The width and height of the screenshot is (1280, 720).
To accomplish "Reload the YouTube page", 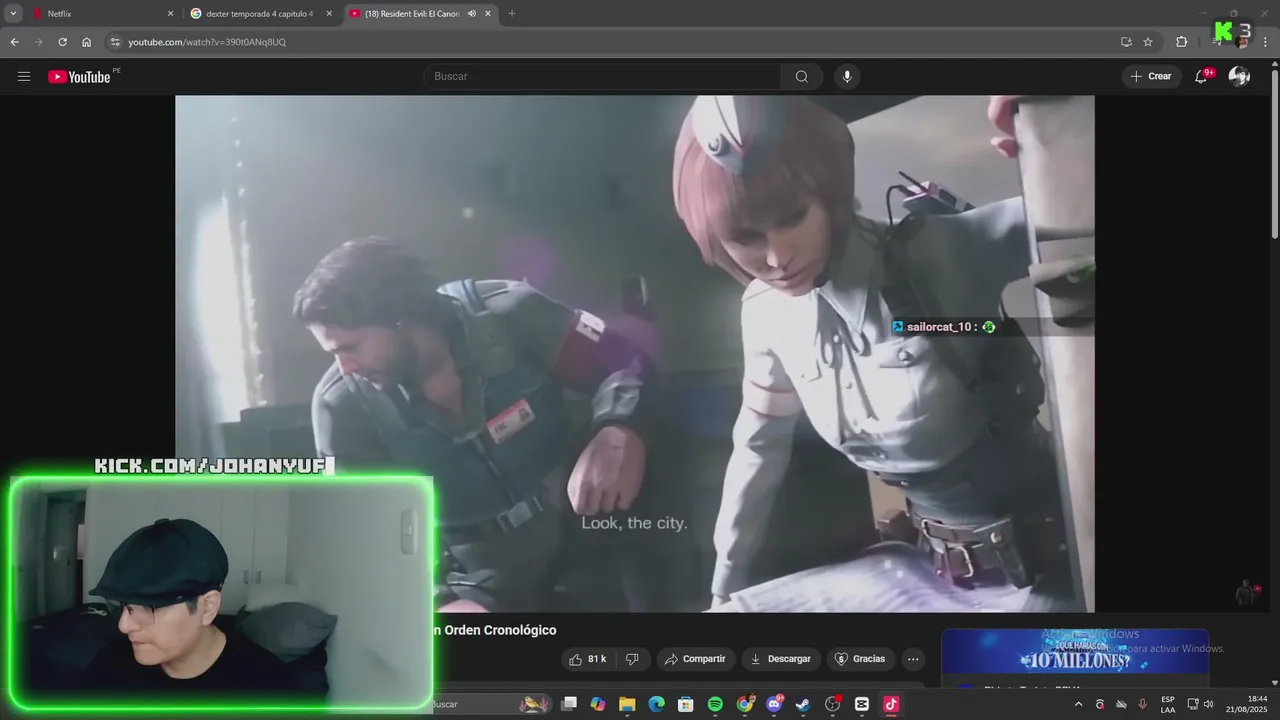I will click(62, 42).
